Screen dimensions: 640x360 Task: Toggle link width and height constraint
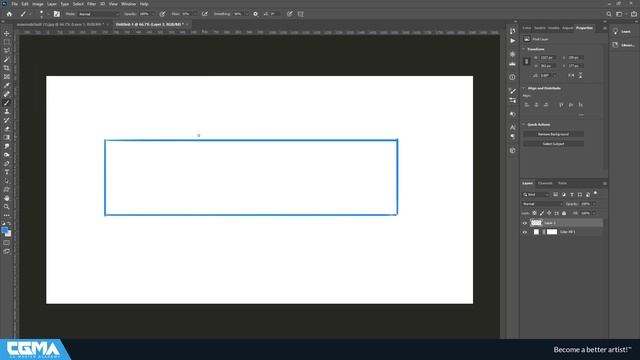pos(527,62)
